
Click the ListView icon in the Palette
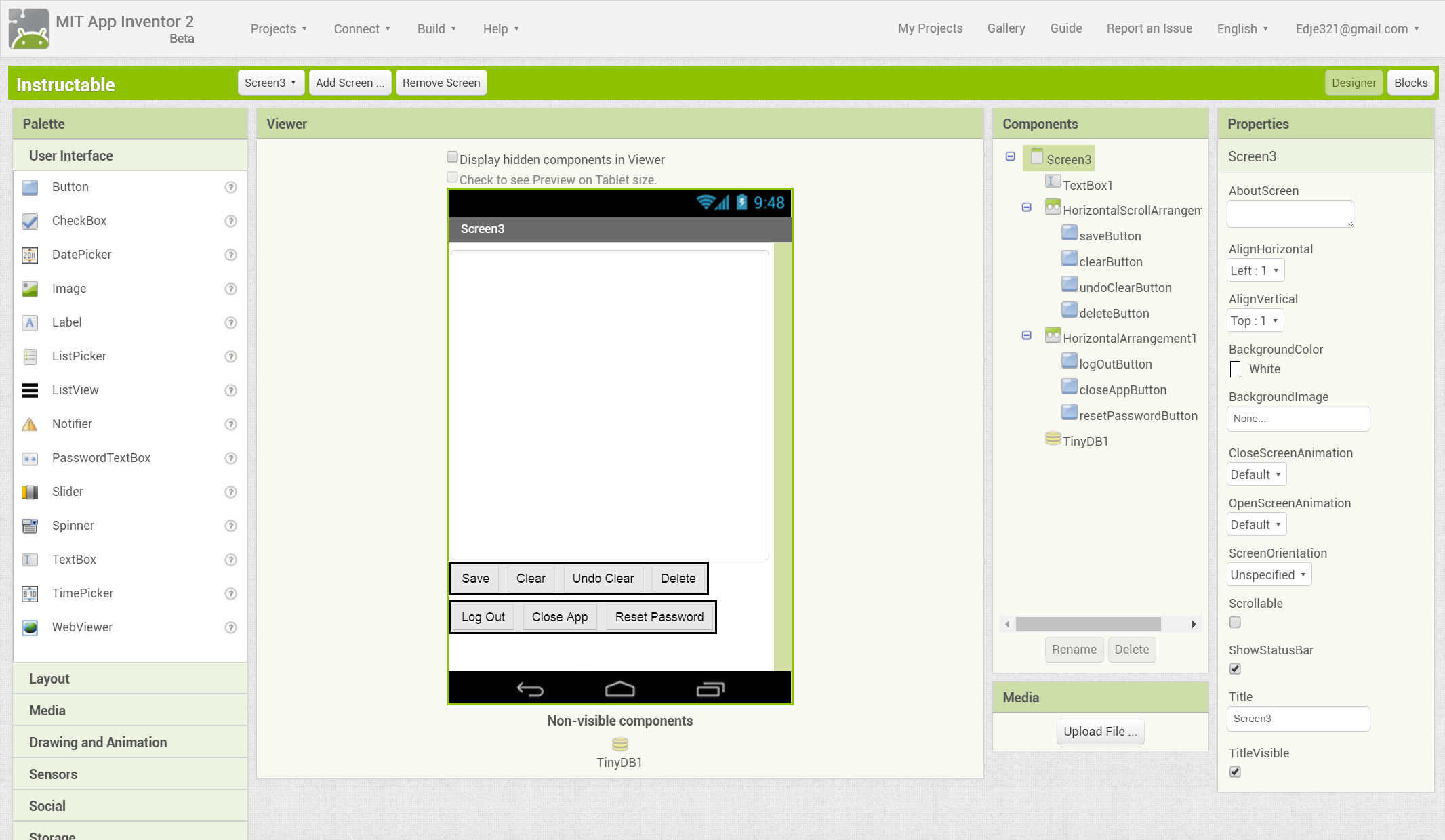point(30,390)
